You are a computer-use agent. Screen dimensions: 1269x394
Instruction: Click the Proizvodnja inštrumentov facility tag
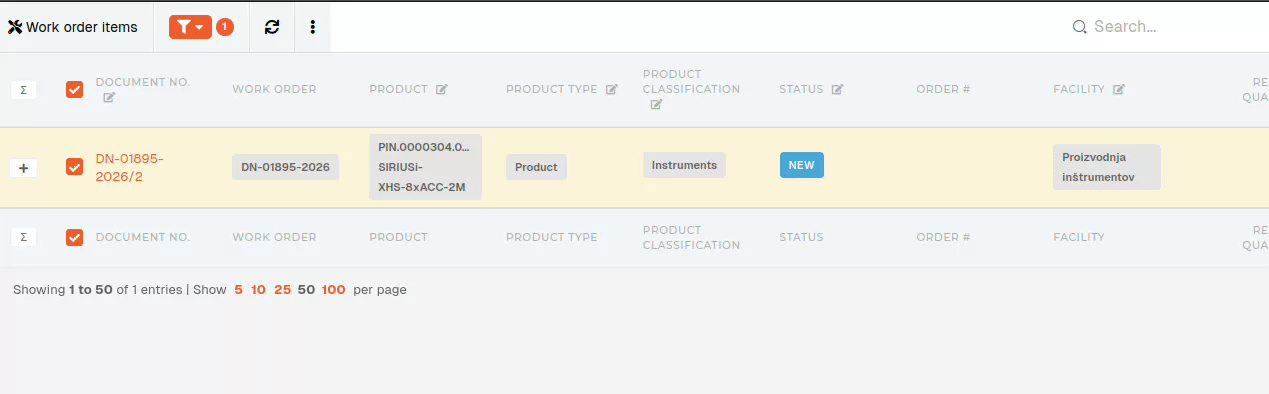[1106, 167]
